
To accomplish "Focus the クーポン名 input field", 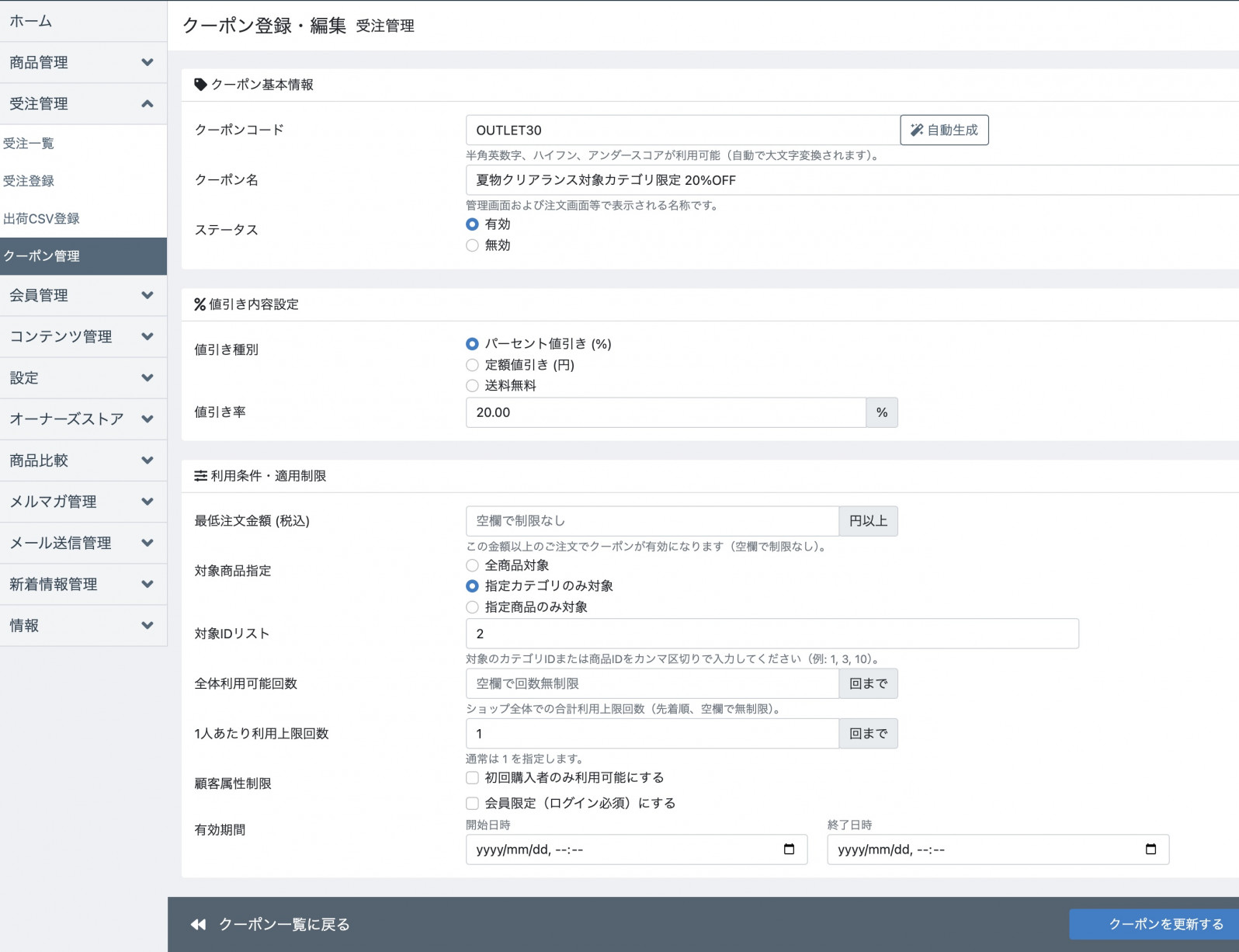I will tap(852, 180).
